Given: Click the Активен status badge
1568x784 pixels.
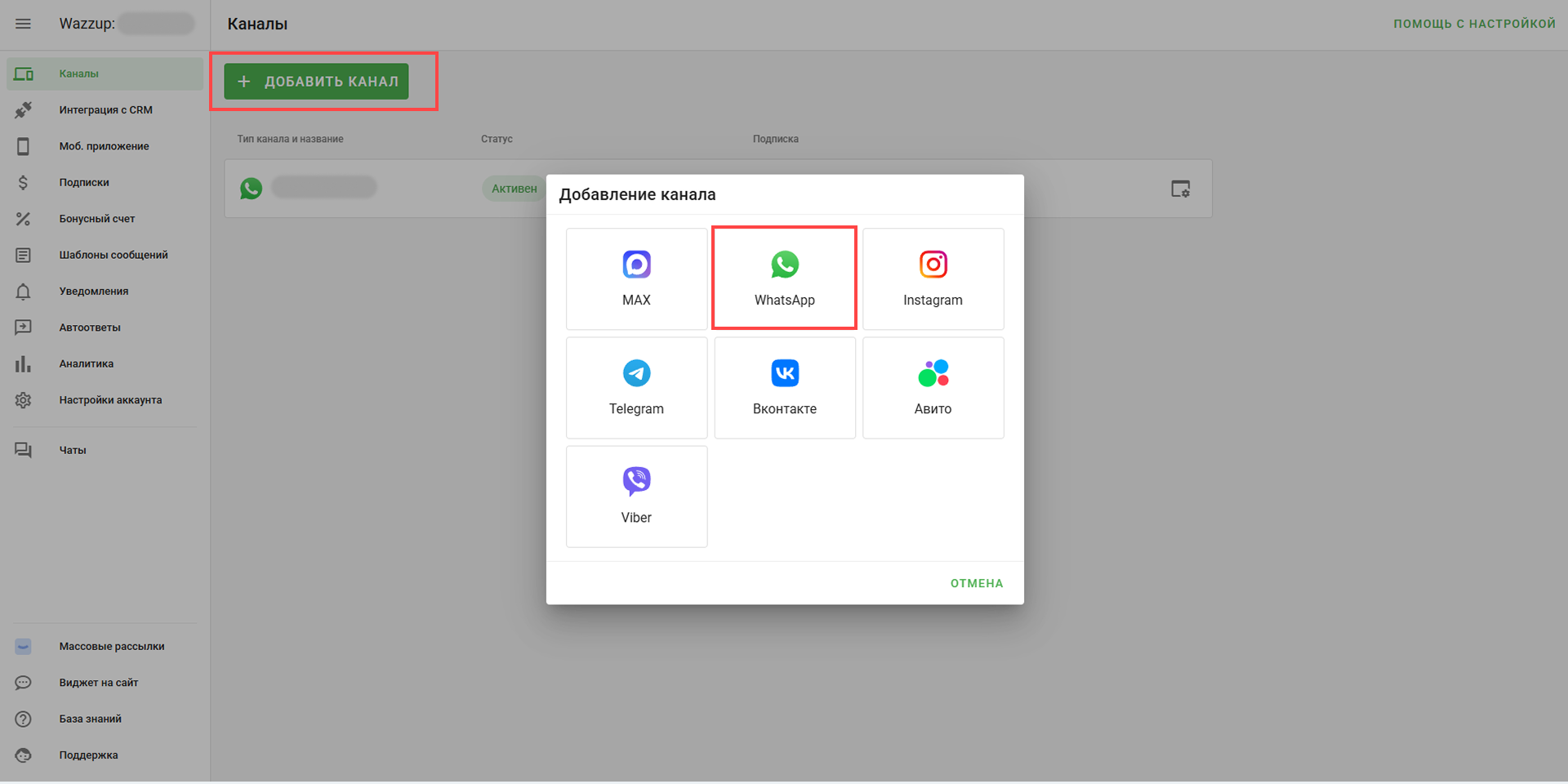Looking at the screenshot, I should click(x=514, y=189).
